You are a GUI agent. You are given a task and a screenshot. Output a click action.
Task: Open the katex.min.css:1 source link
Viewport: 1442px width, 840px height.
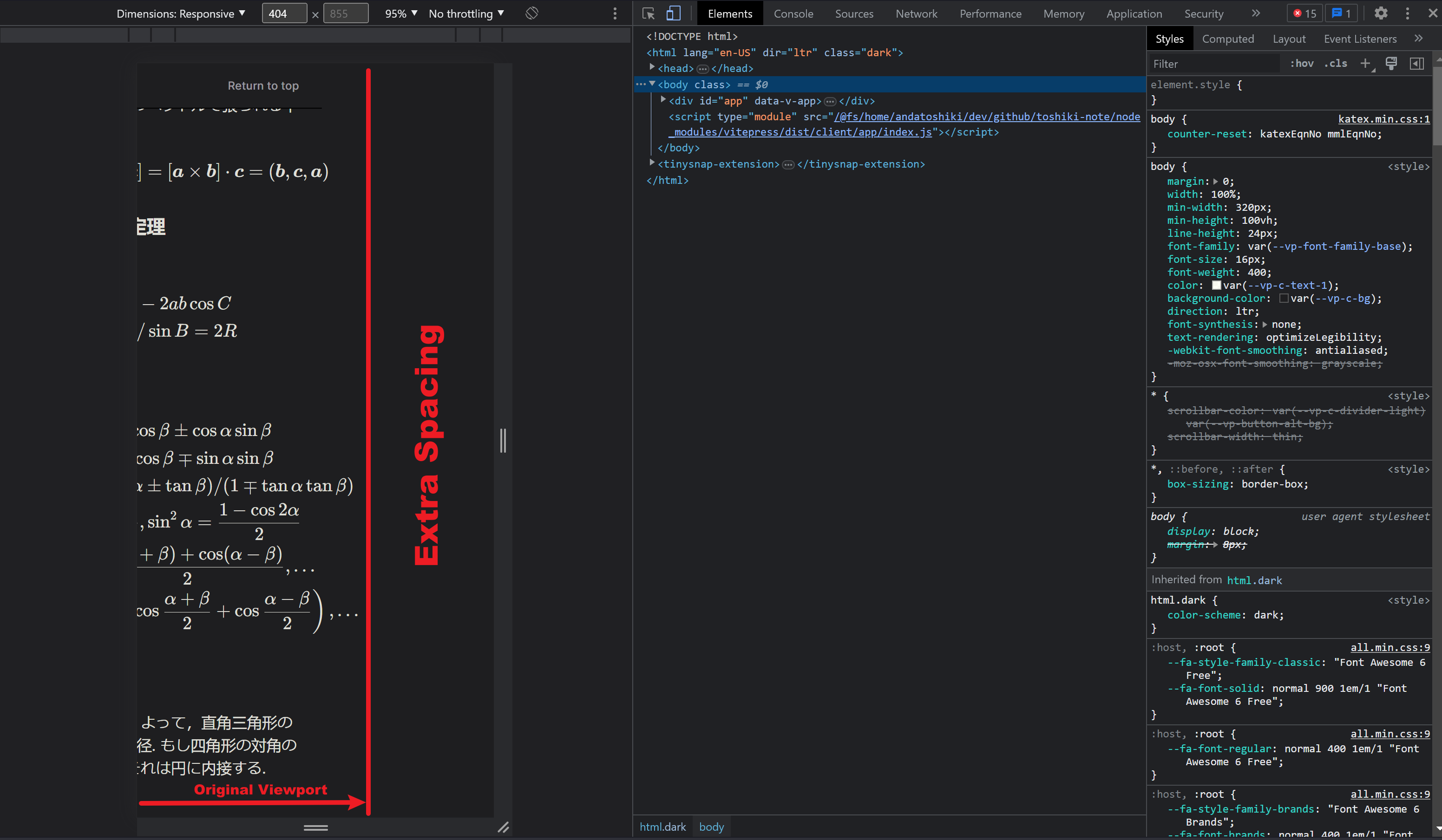(1383, 119)
